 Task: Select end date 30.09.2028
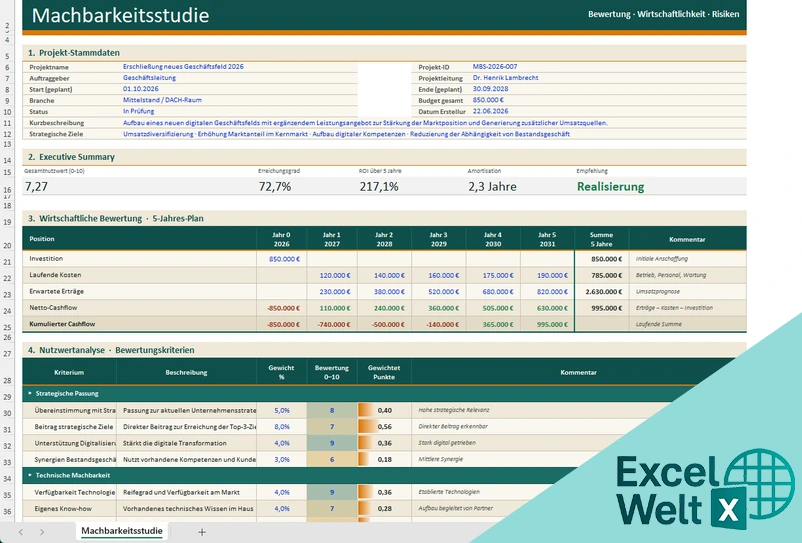(x=490, y=89)
